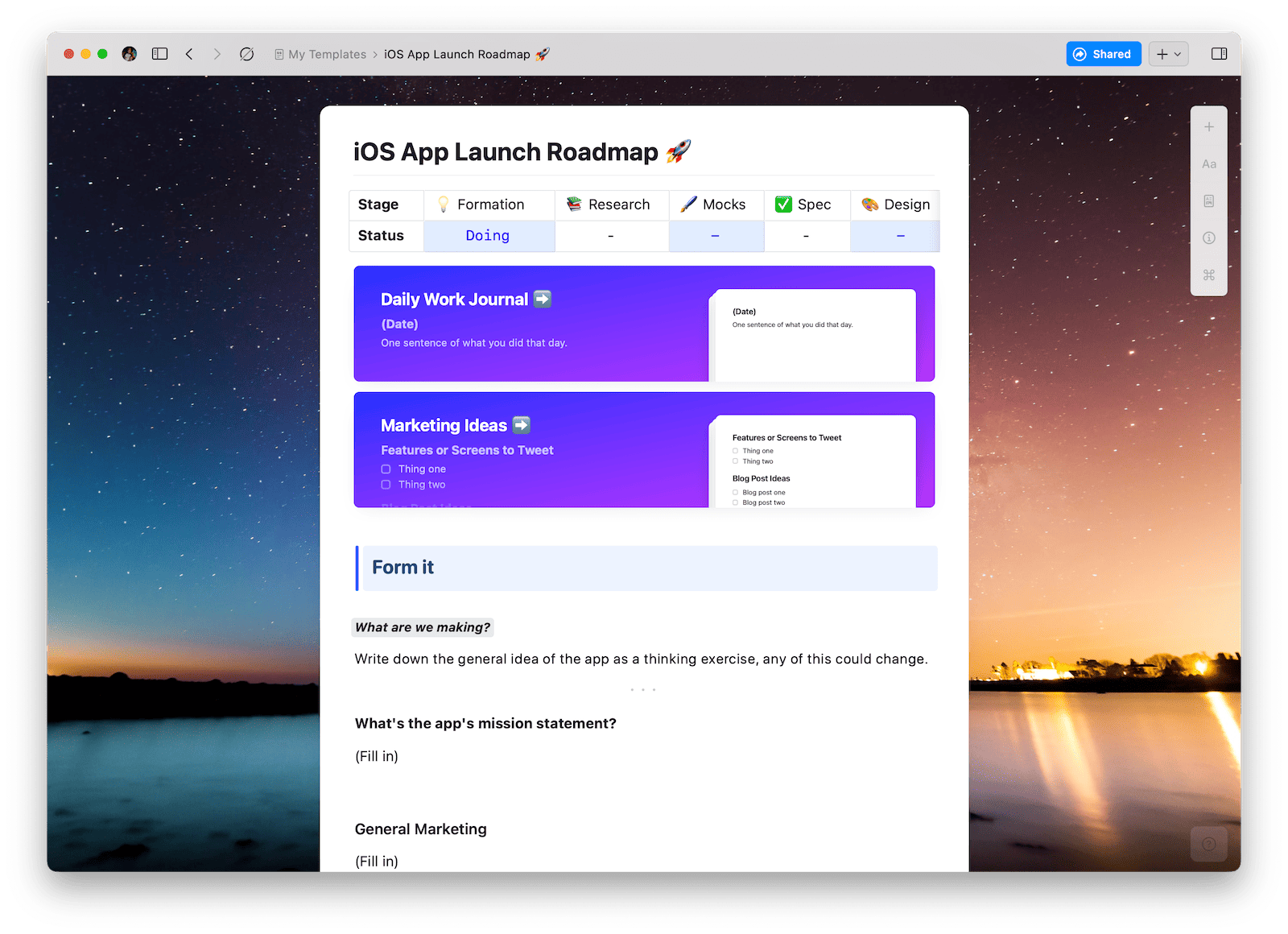Click the iOS App Launch Roadmap breadcrumb
The width and height of the screenshot is (1288, 934).
(467, 55)
